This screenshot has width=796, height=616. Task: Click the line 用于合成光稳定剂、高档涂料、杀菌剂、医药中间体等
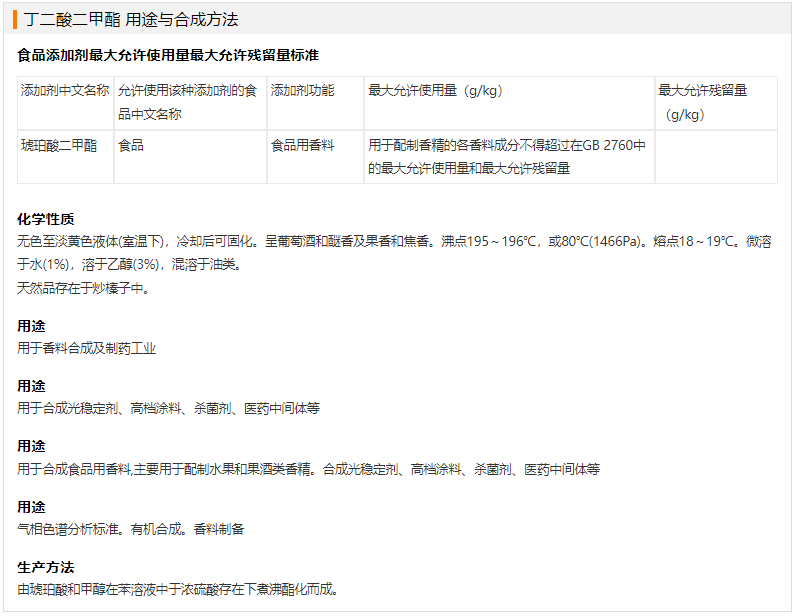click(169, 408)
